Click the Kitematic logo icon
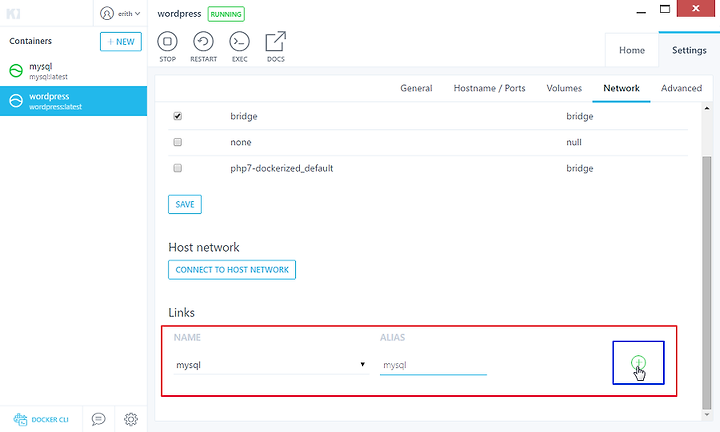 click(13, 14)
